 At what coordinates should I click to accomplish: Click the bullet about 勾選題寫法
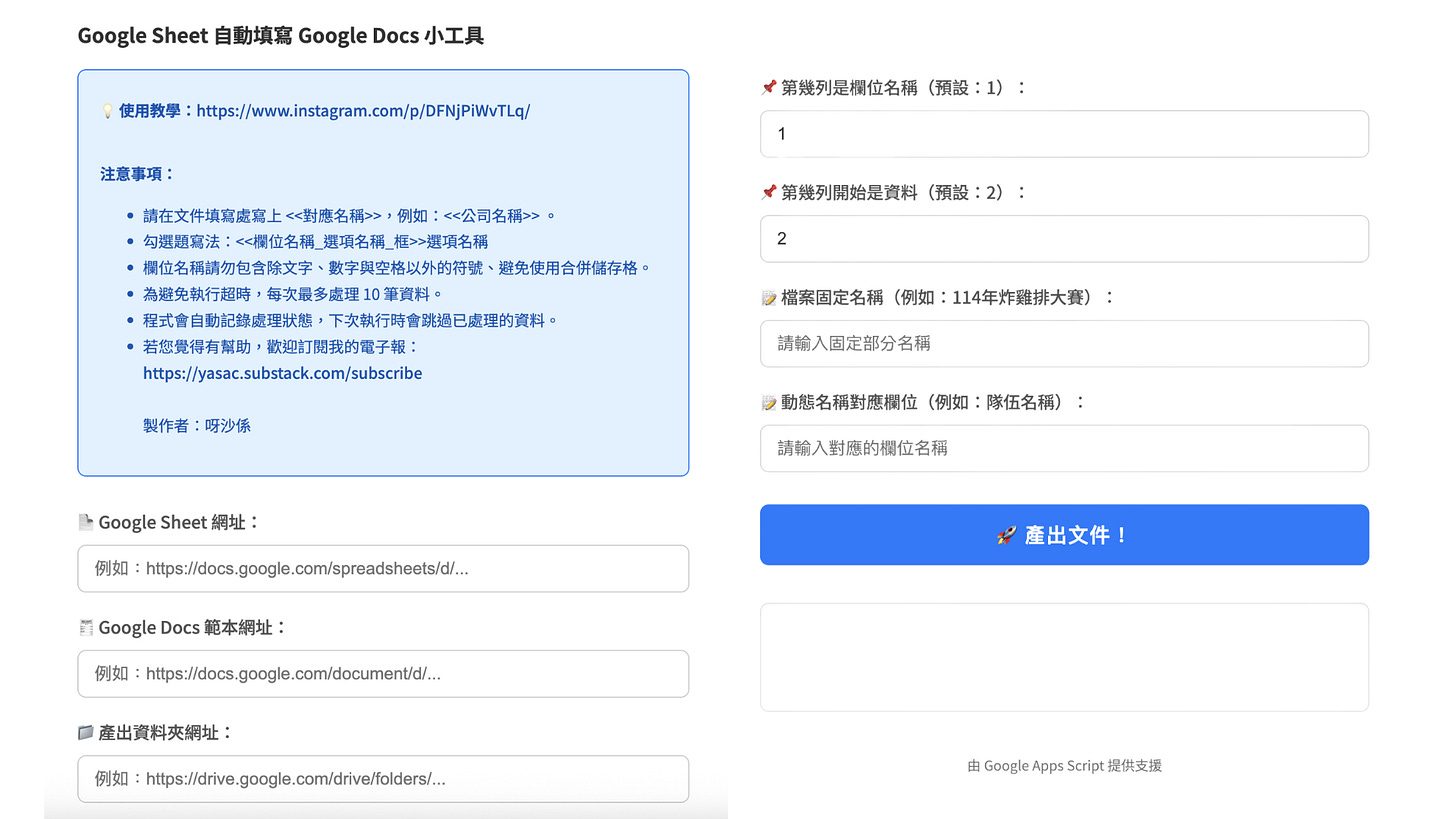click(315, 242)
